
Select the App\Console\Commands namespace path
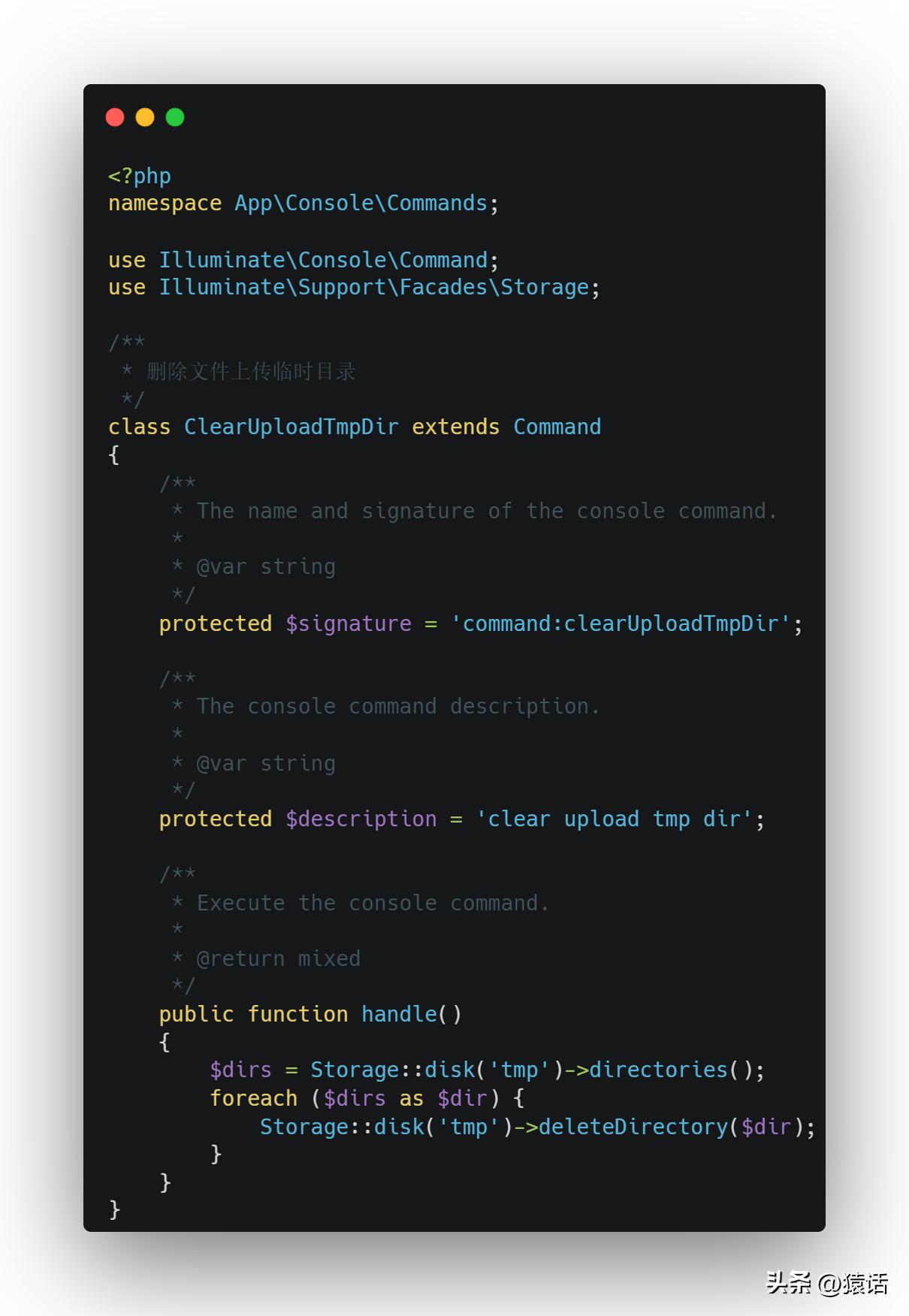(361, 204)
